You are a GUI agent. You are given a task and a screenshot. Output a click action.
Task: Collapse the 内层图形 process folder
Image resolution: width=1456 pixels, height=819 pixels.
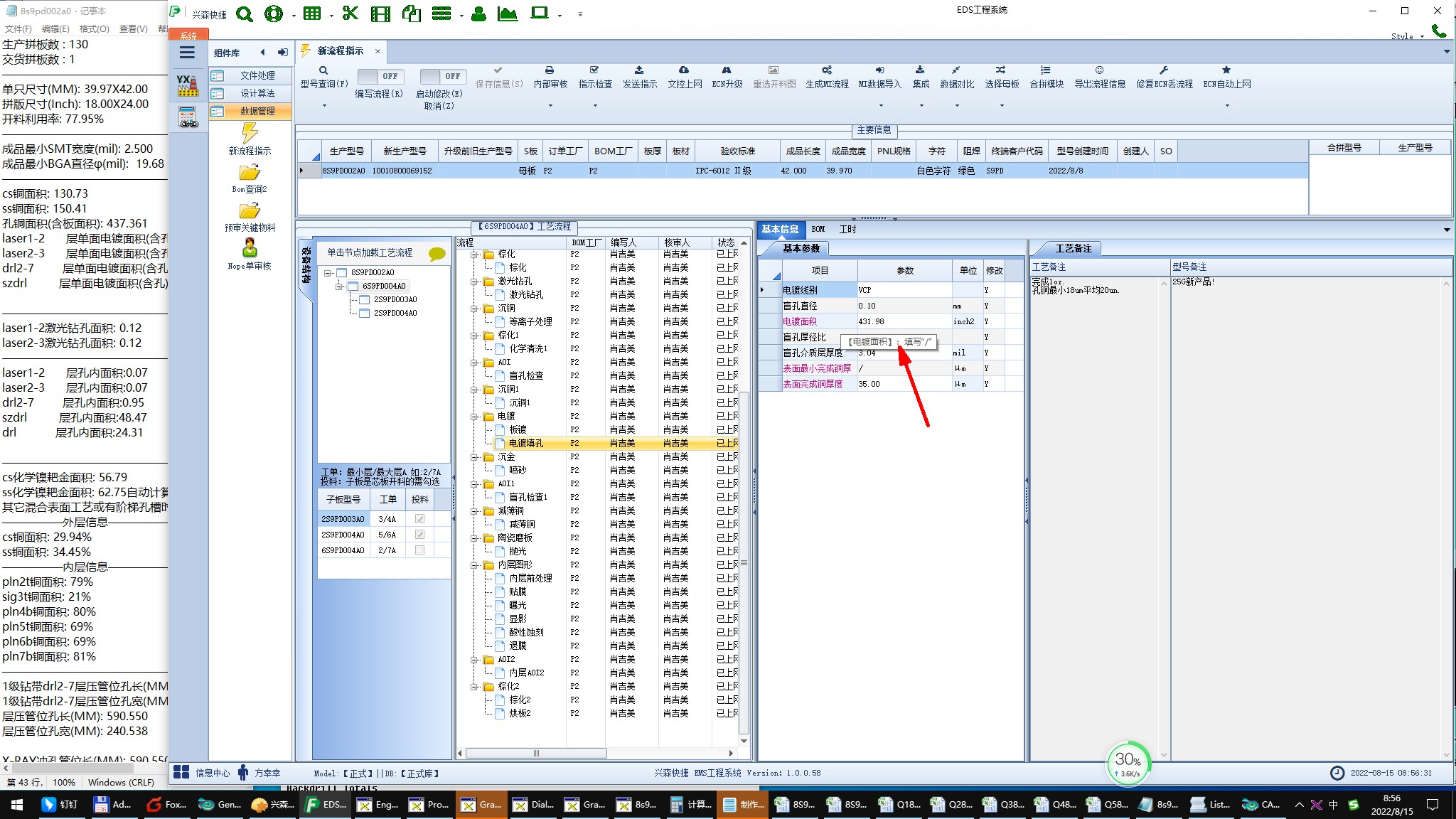pos(474,565)
